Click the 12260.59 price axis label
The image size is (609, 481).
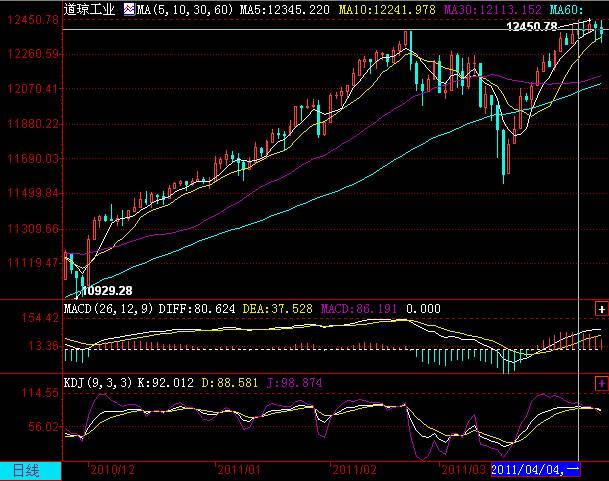click(33, 54)
